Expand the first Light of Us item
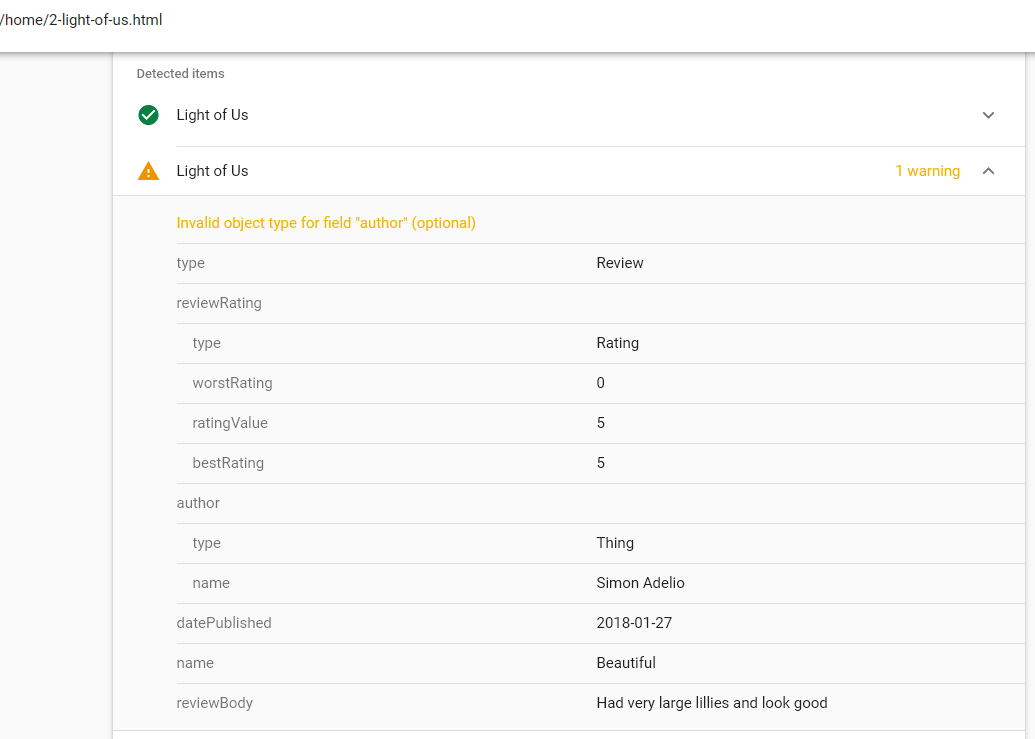Screen dimensions: 1035x739 [988, 115]
